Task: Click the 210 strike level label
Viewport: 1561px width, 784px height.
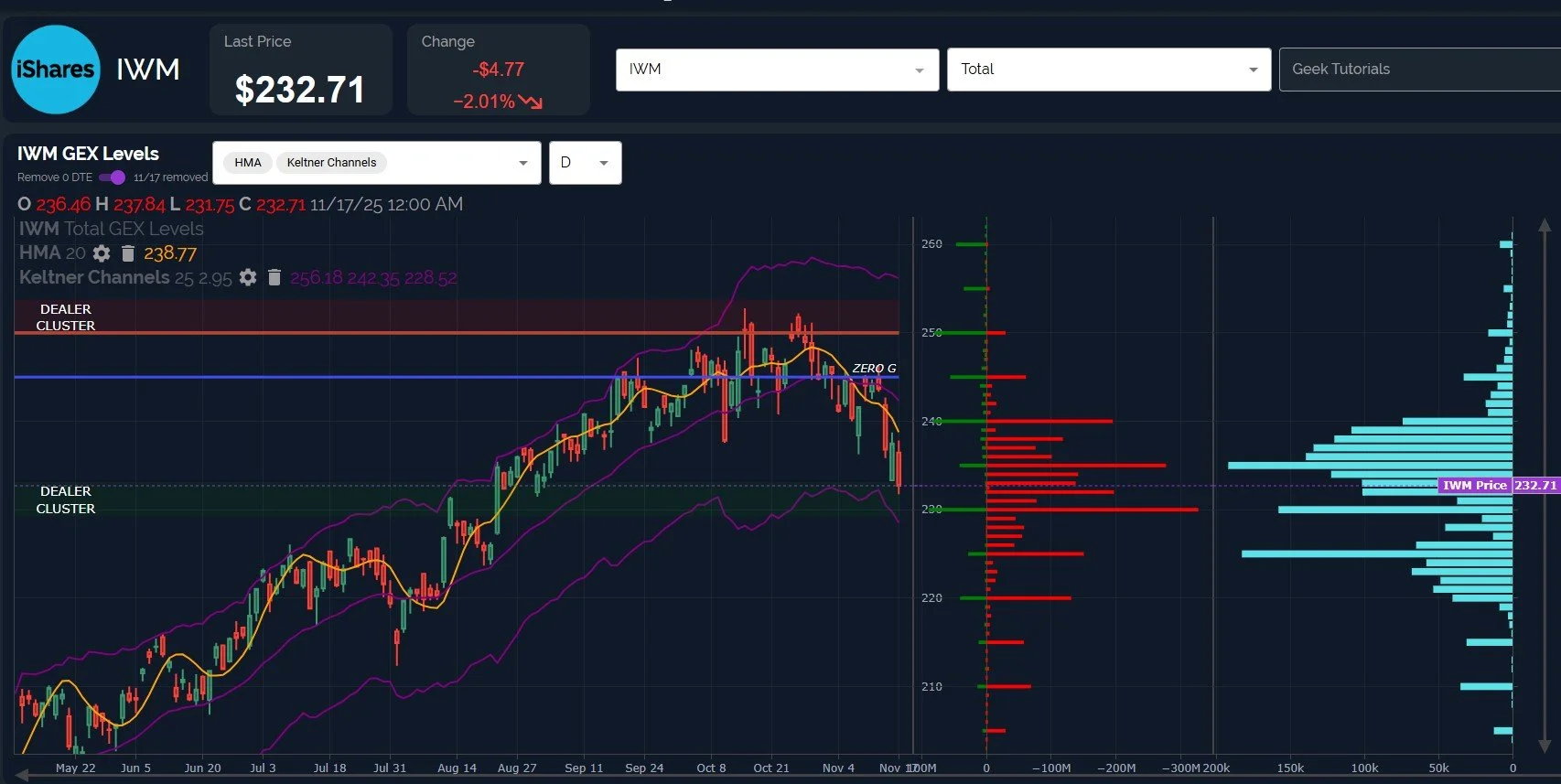Action: click(x=931, y=687)
